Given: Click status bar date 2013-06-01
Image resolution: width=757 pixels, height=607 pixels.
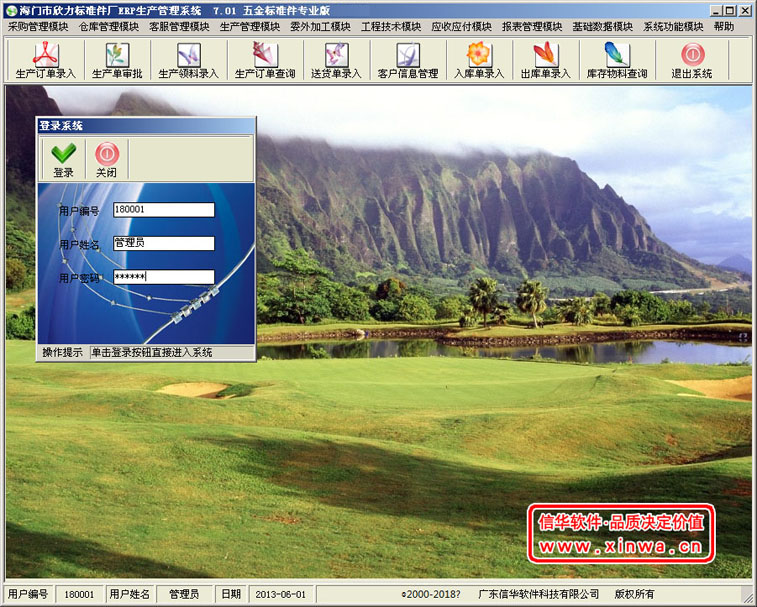Looking at the screenshot, I should (280, 594).
